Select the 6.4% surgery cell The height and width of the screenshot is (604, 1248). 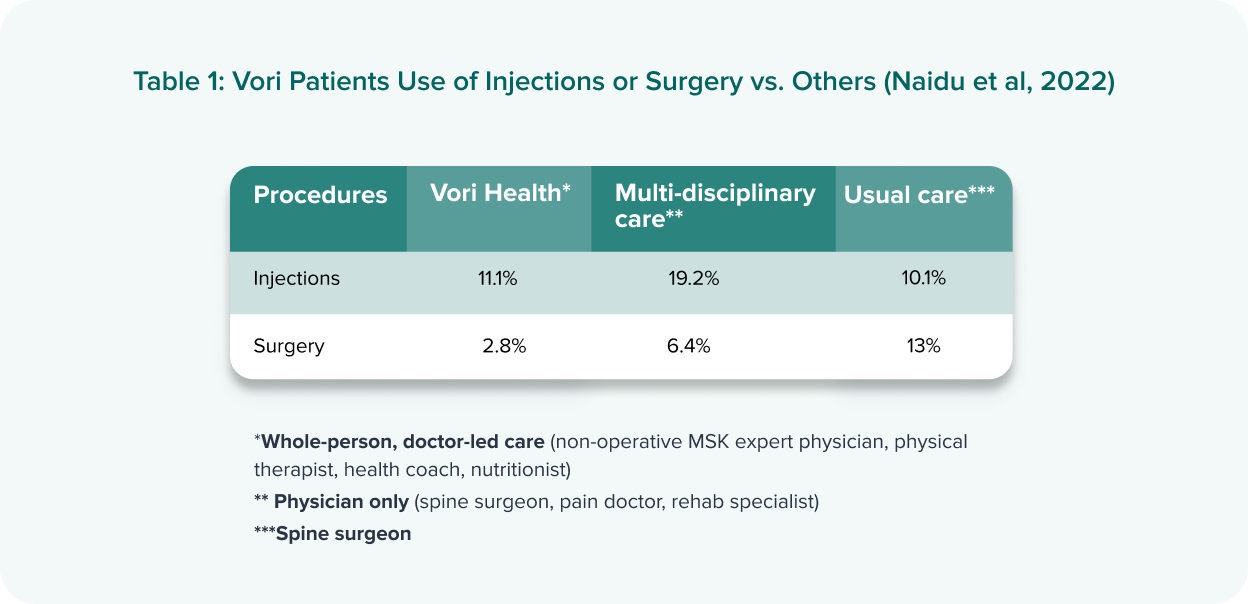pos(688,347)
